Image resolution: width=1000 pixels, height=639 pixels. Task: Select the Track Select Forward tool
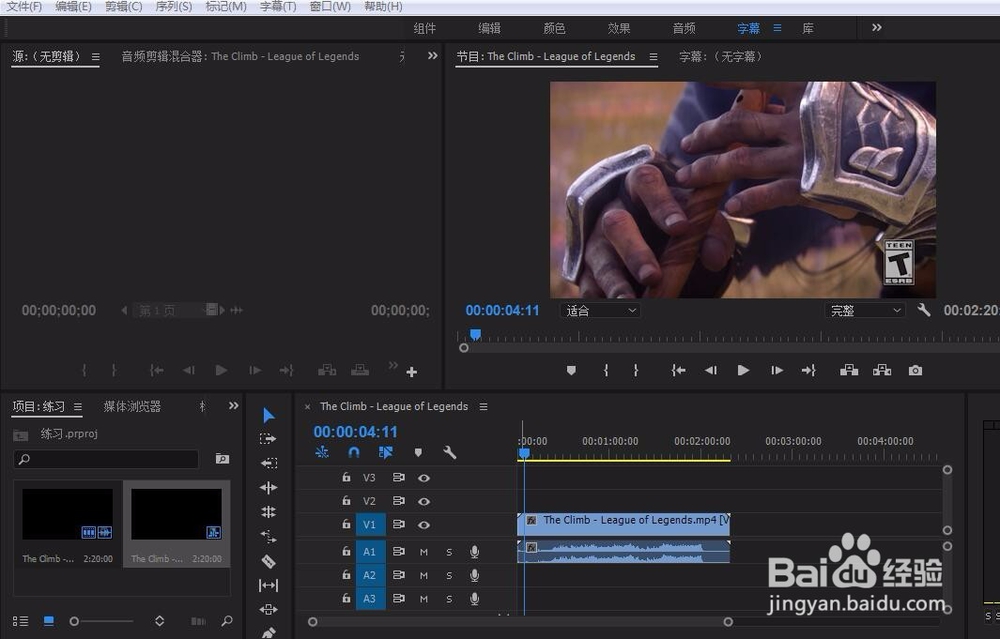(268, 439)
